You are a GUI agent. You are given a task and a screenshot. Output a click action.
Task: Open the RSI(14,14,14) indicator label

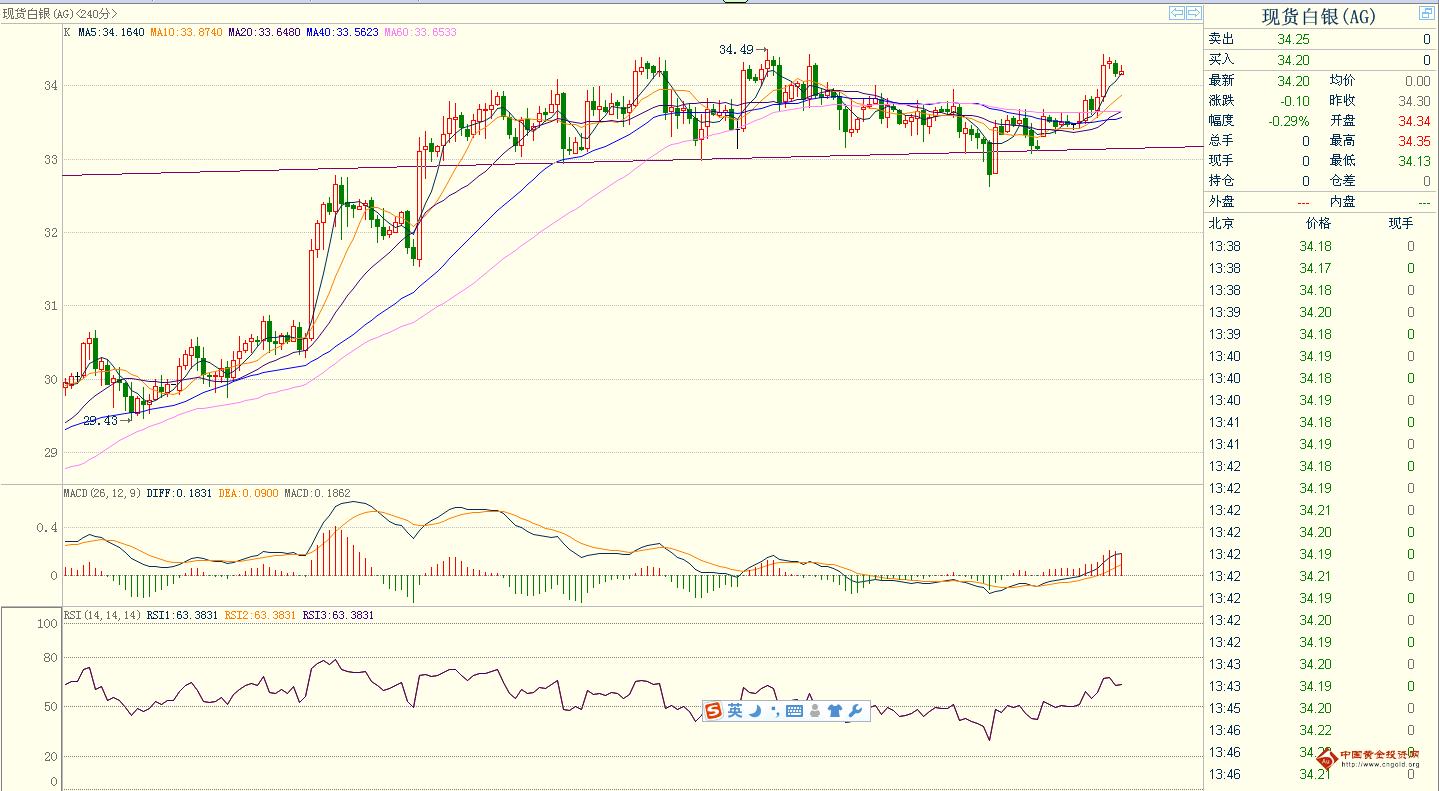click(x=102, y=615)
